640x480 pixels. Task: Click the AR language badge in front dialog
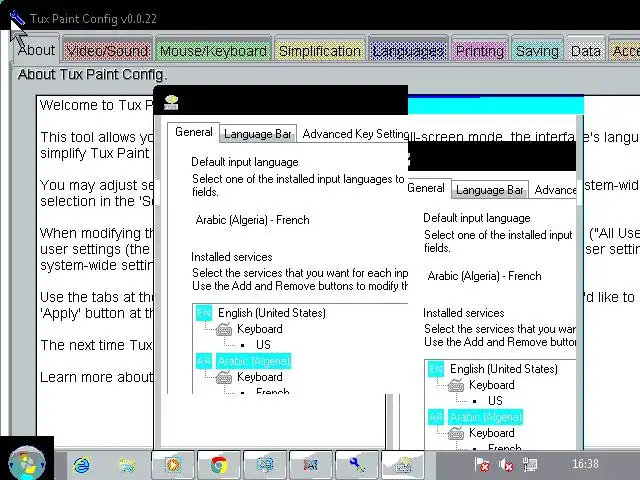(x=204, y=361)
